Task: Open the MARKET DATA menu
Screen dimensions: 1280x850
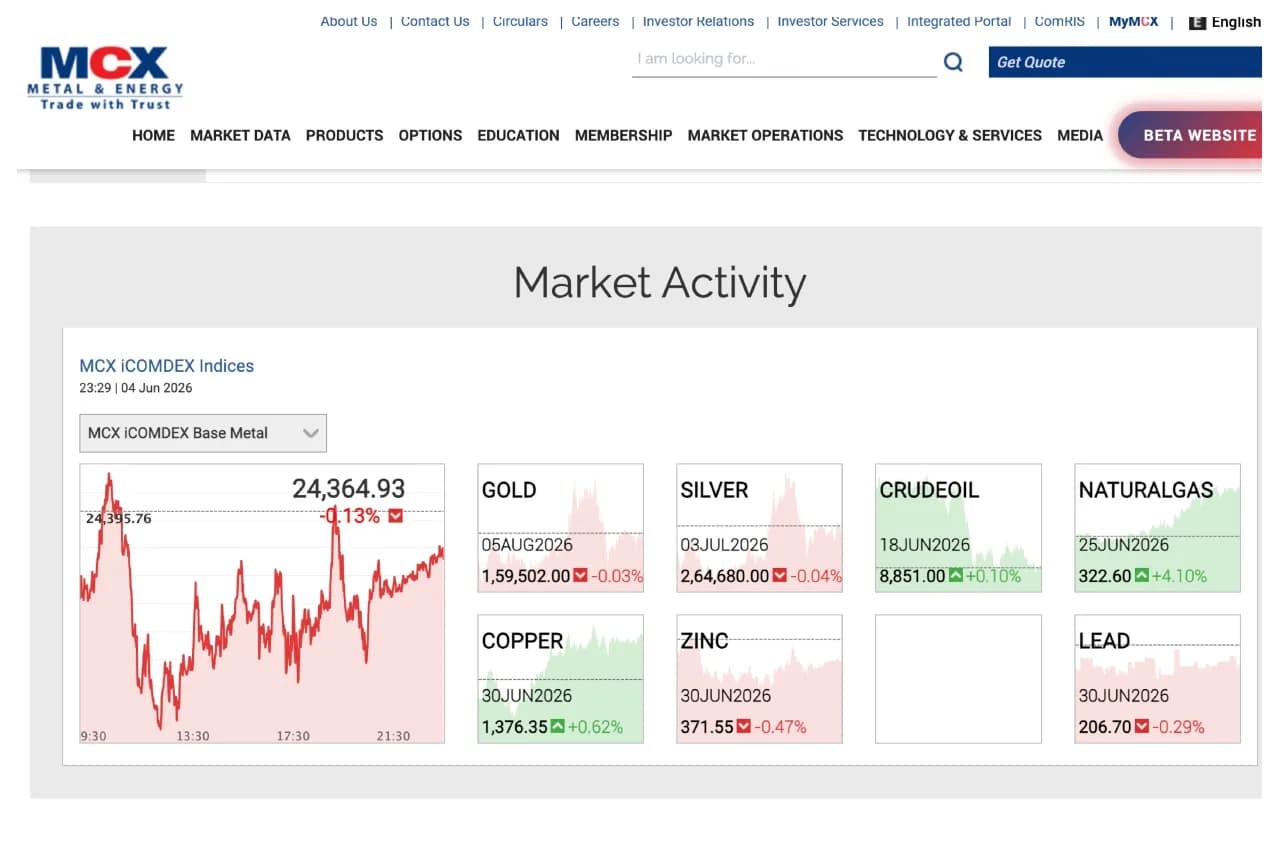Action: (x=240, y=135)
